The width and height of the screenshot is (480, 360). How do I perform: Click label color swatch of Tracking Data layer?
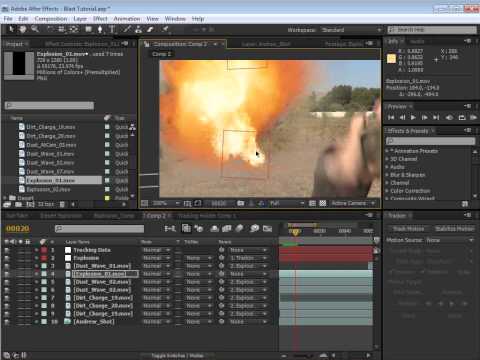44,250
